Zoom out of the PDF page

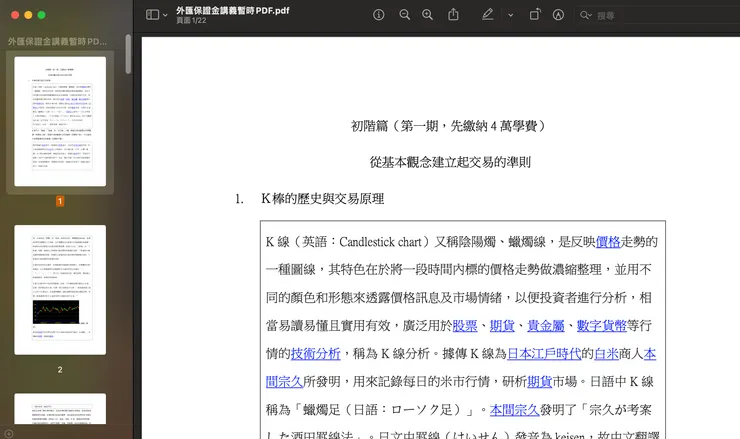click(404, 15)
